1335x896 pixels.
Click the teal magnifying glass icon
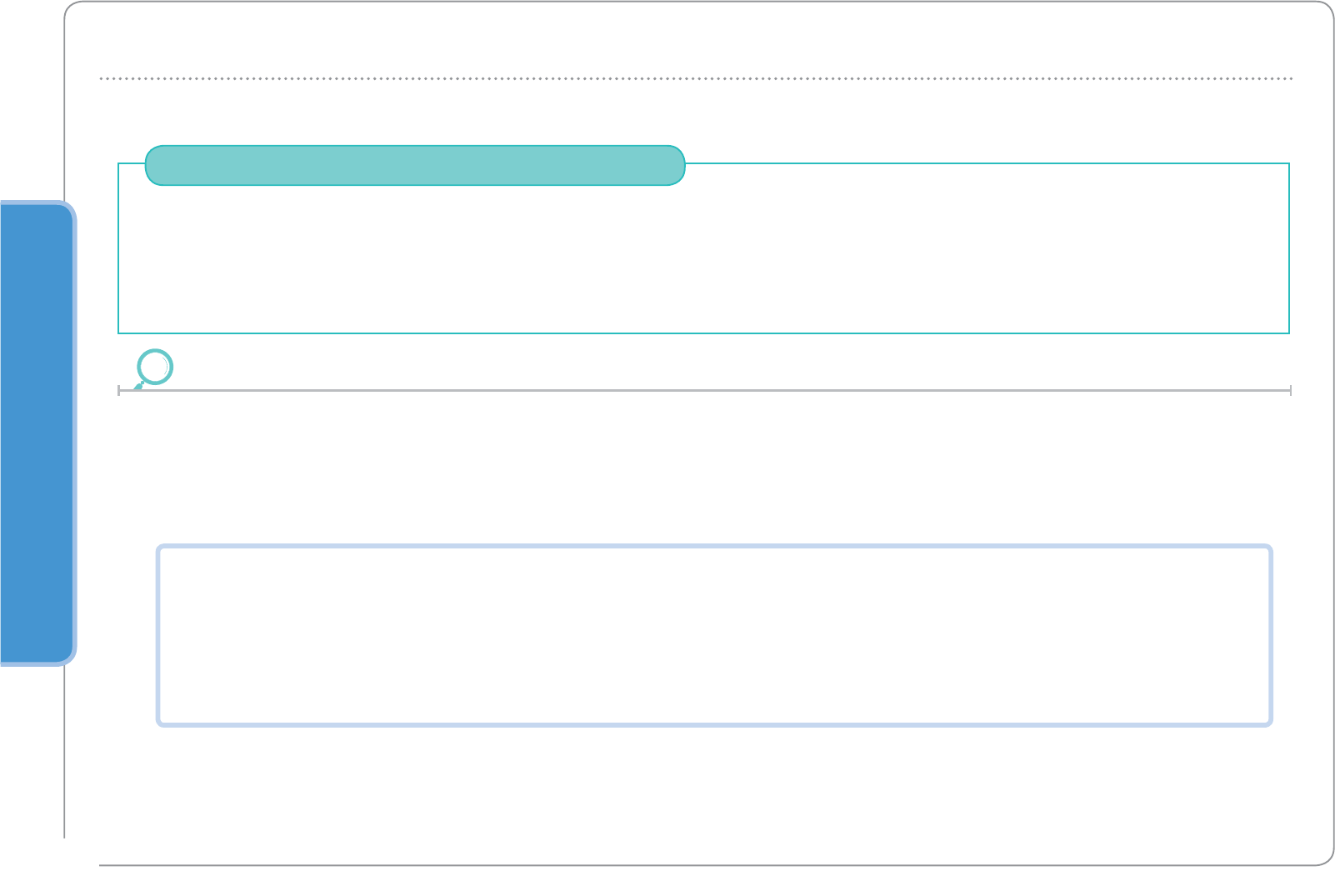pos(154,368)
